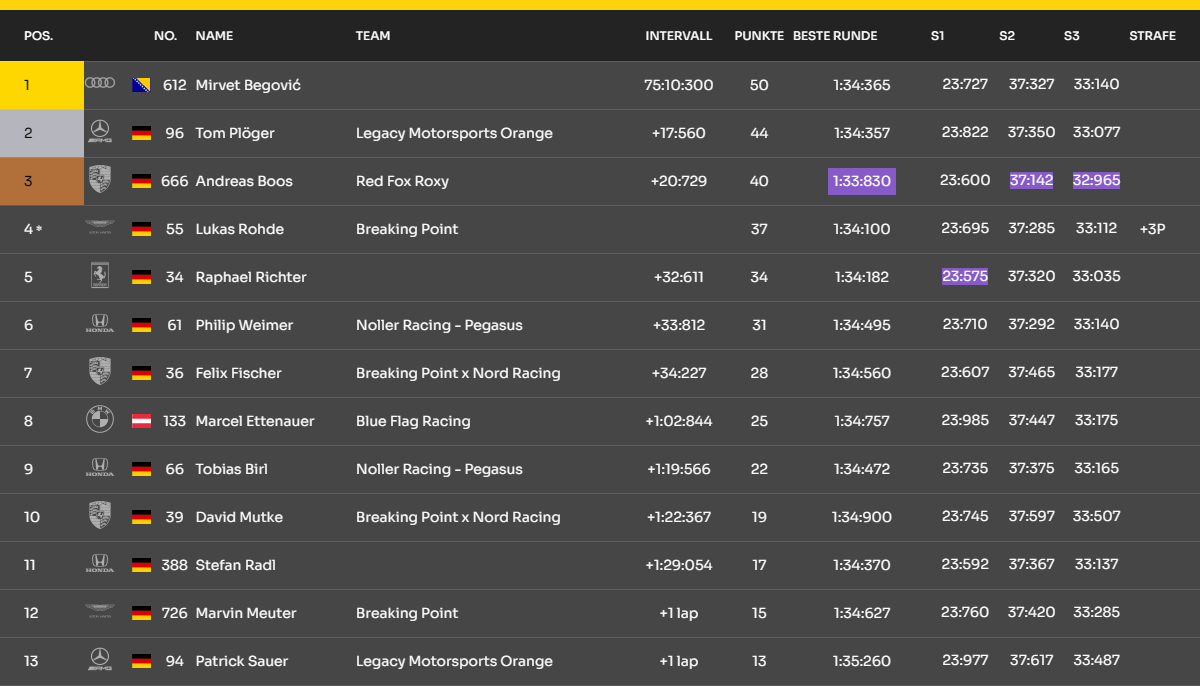Select the gold position 1 cell
The width and height of the screenshot is (1200, 686).
pyautogui.click(x=42, y=85)
